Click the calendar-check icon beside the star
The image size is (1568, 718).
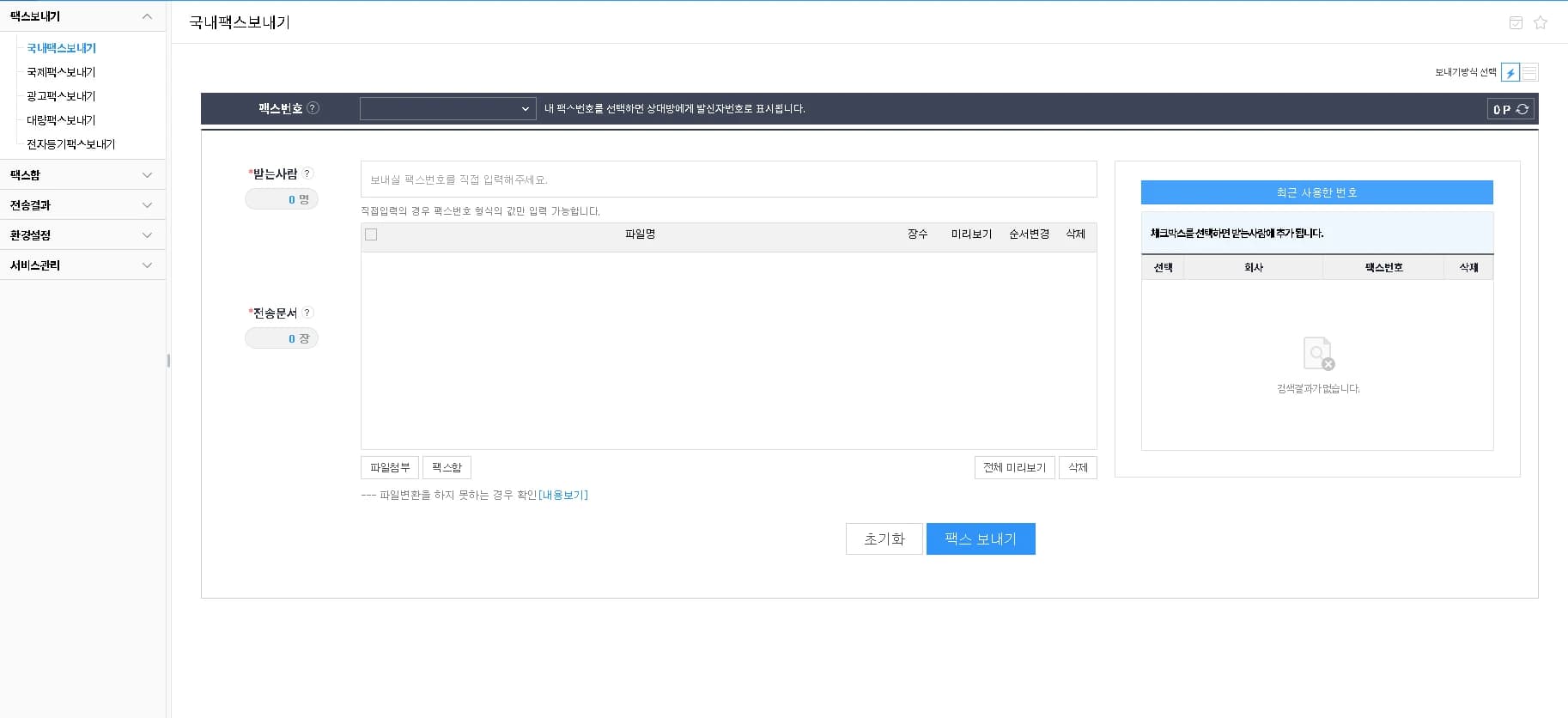[1516, 23]
